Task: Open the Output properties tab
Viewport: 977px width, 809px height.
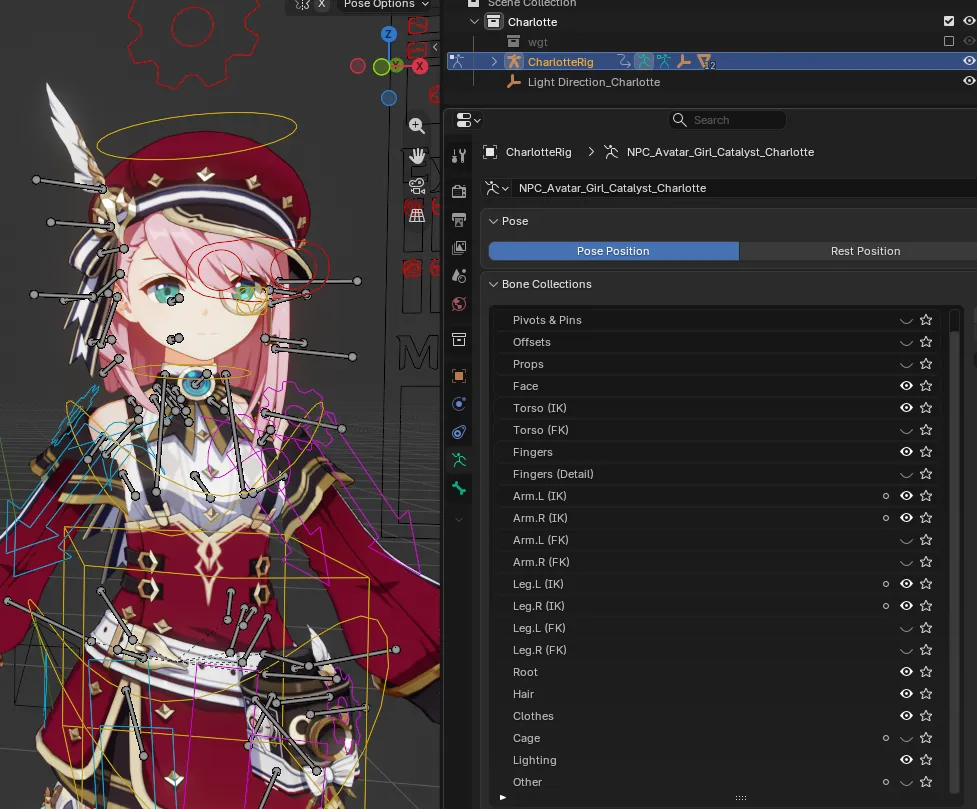Action: tap(459, 219)
